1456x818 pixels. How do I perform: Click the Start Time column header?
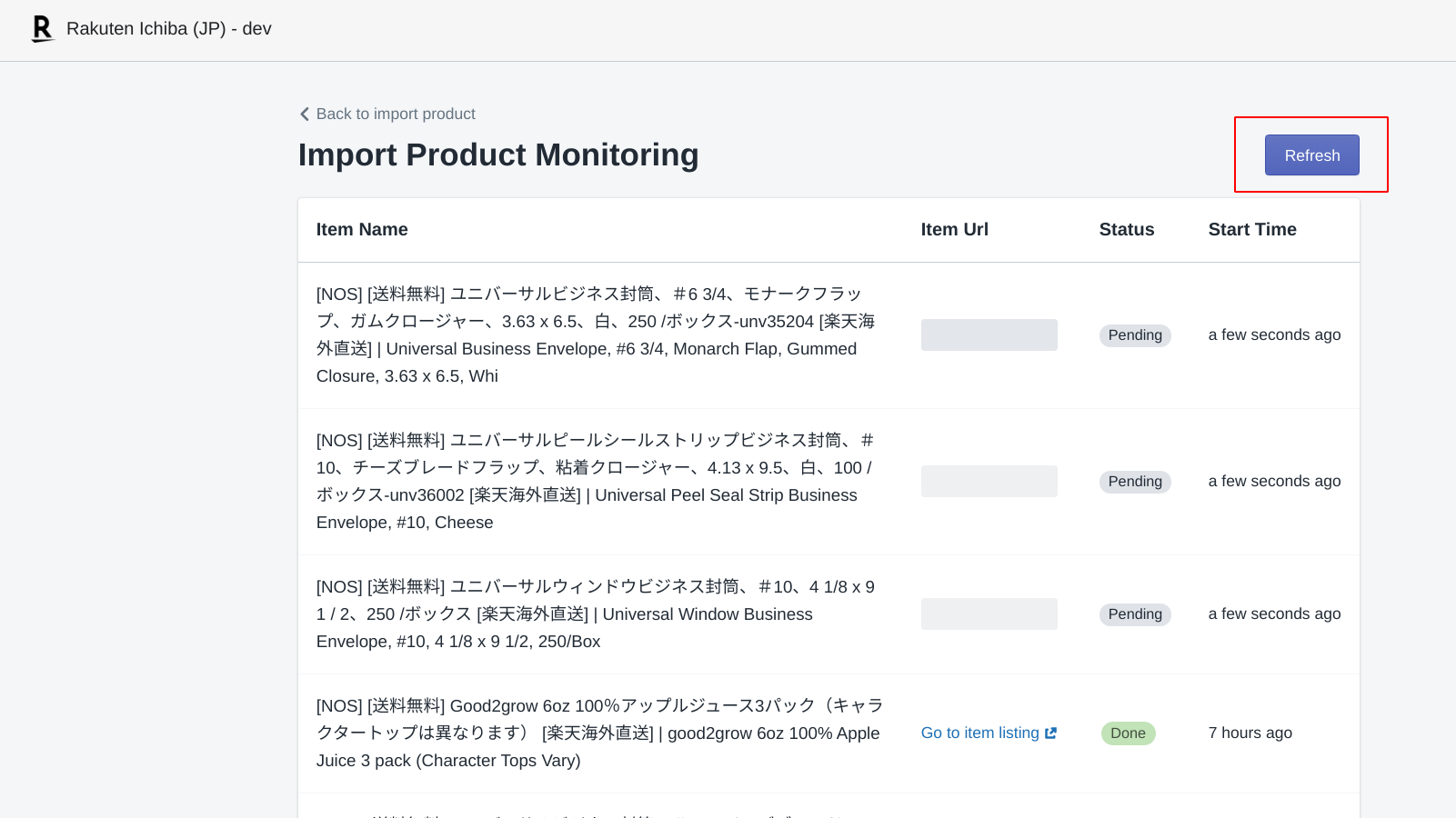click(x=1251, y=230)
